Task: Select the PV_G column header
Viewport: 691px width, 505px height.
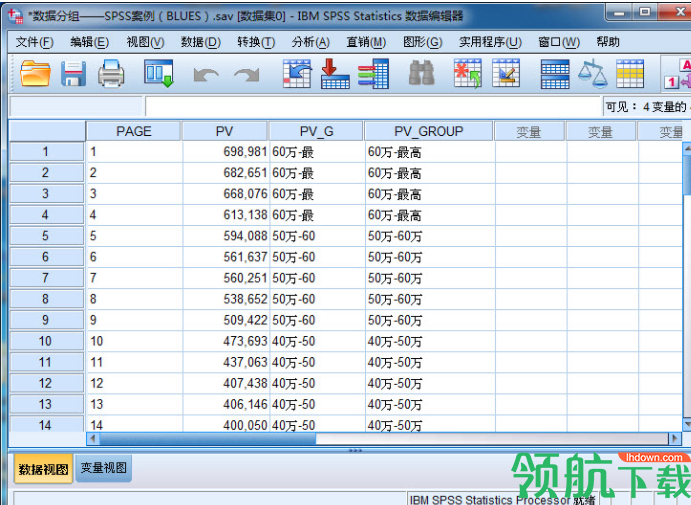Action: (x=316, y=131)
